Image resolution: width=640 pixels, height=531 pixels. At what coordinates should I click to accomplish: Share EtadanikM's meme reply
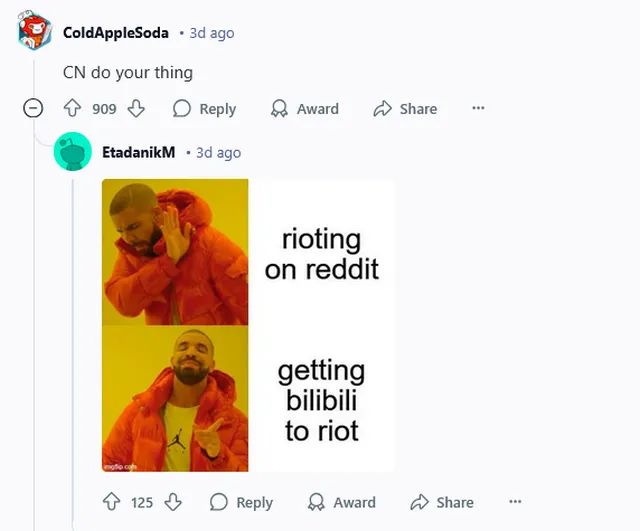[442, 502]
